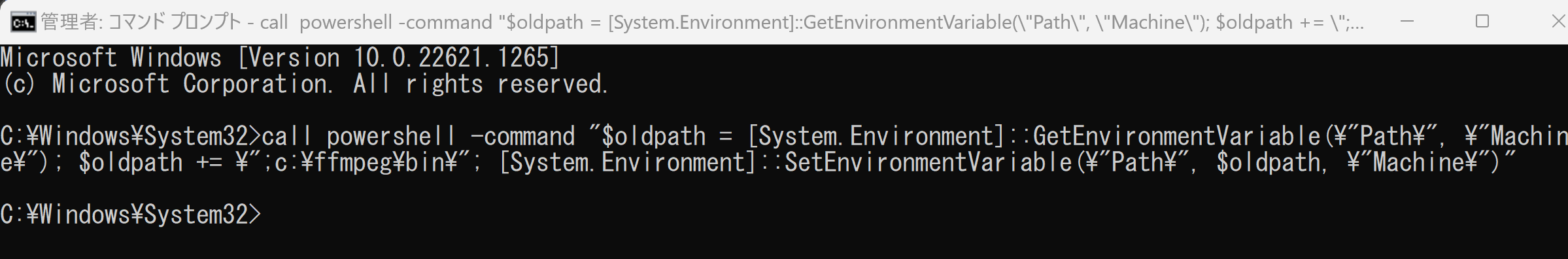Click the word 'call' in the command

click(287, 136)
